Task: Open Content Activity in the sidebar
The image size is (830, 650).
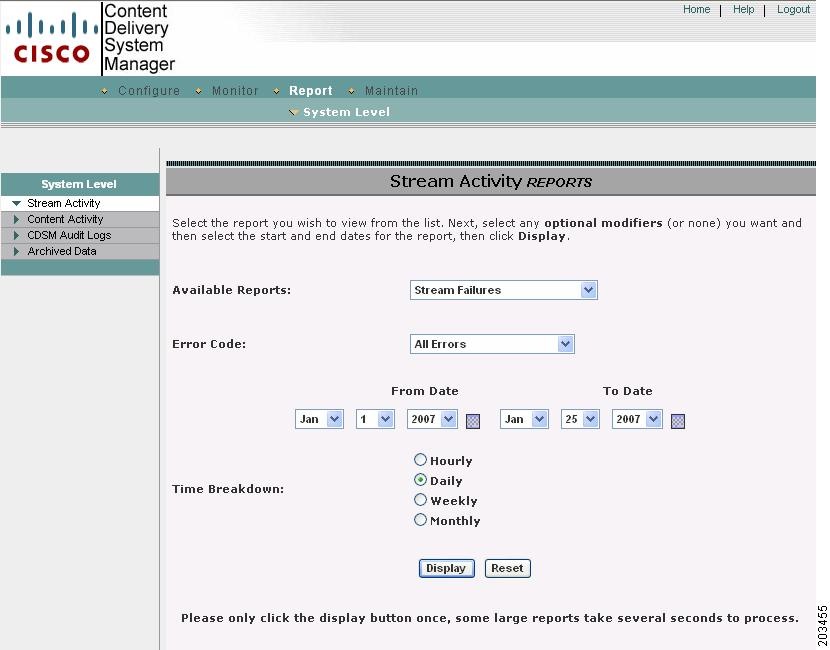Action: [x=65, y=219]
